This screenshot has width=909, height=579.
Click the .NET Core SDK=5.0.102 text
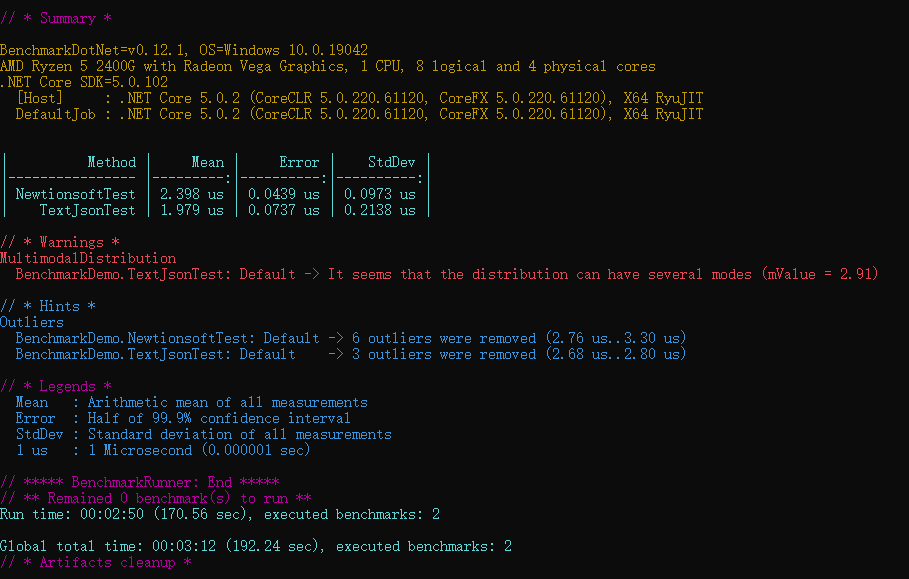coord(84,82)
